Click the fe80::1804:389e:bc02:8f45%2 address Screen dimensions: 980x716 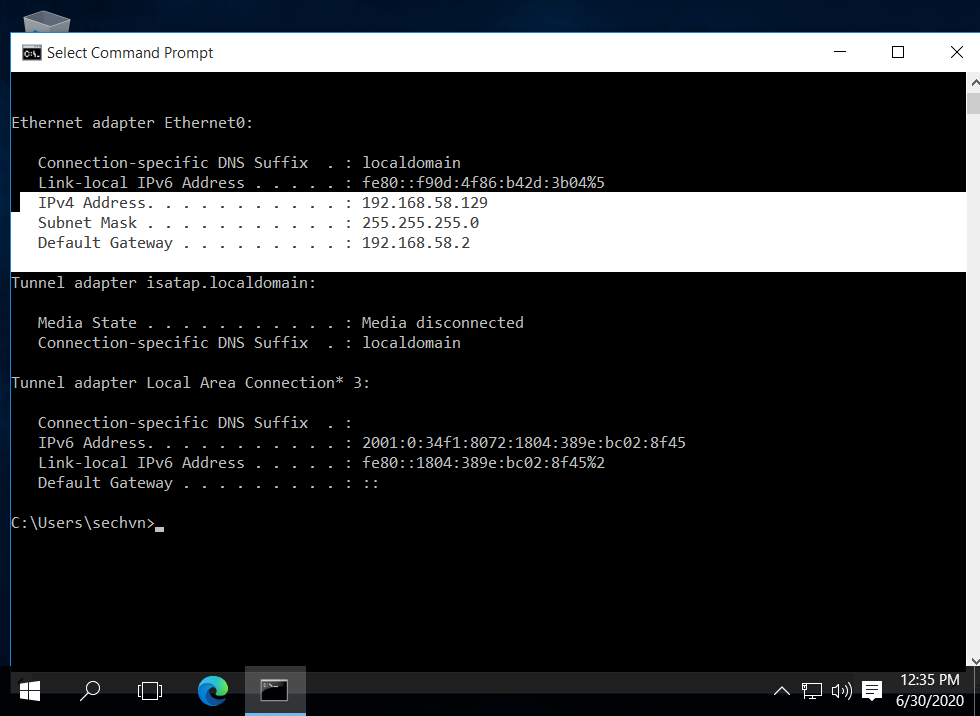pyautogui.click(x=483, y=463)
